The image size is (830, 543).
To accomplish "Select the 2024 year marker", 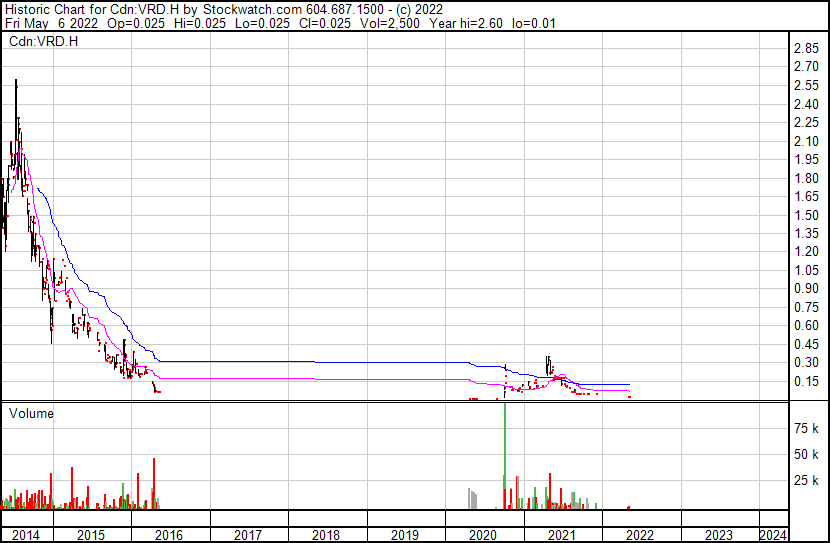I will pos(773,535).
